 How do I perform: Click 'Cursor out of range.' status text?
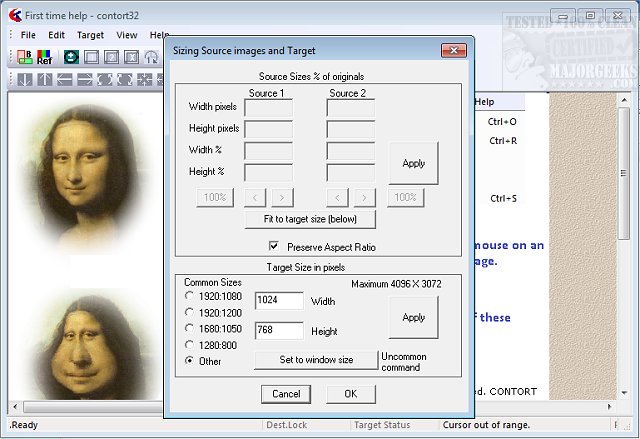click(x=486, y=425)
